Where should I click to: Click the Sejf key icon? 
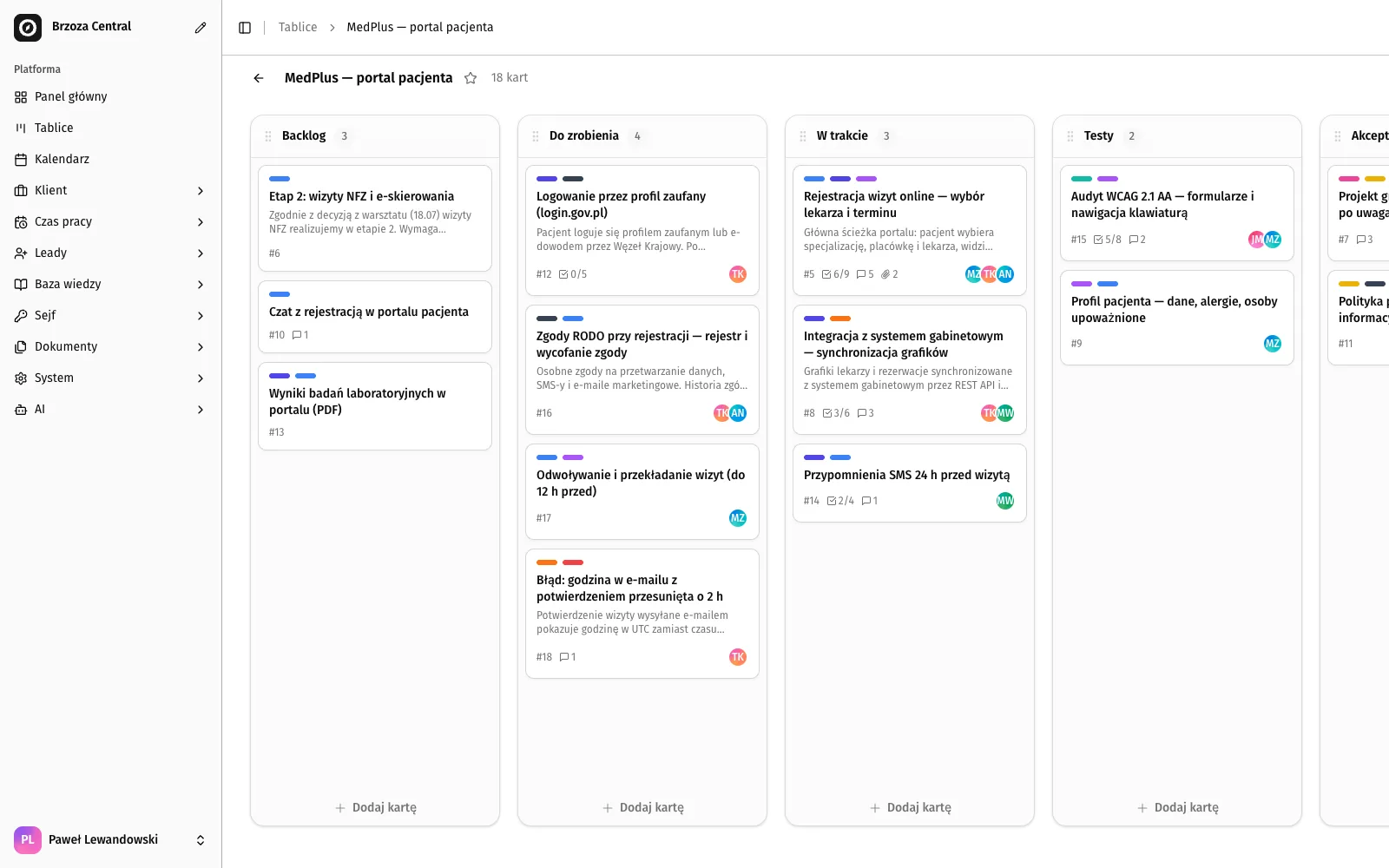pos(21,316)
